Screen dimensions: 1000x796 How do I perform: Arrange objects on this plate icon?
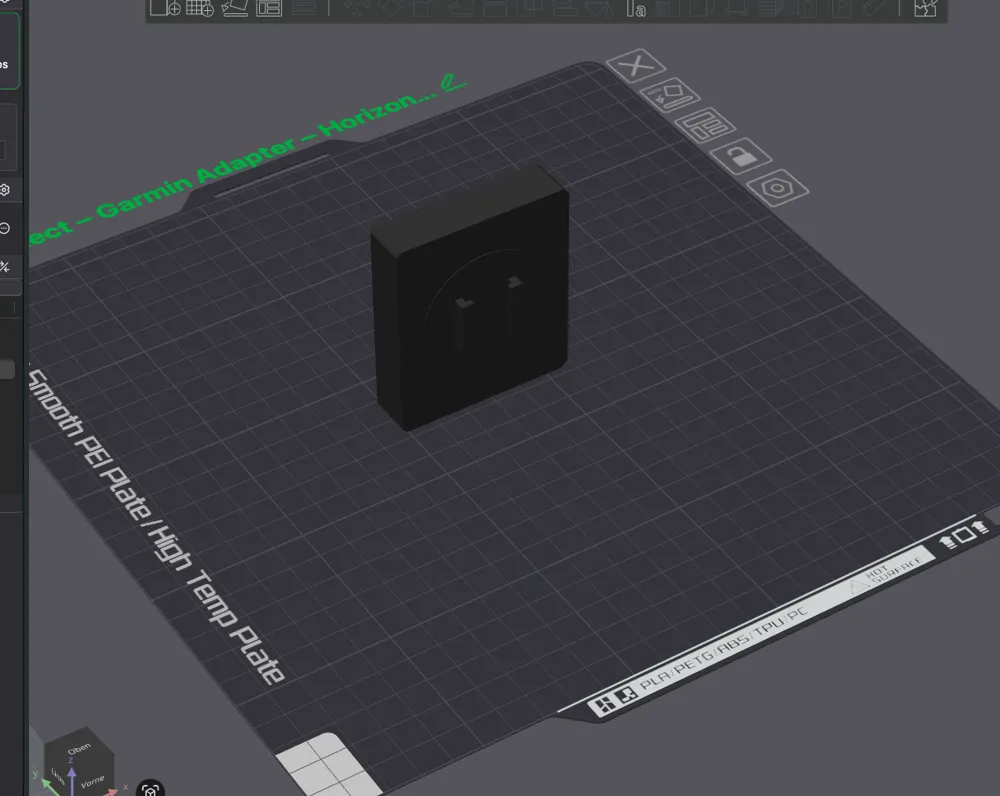pyautogui.click(x=705, y=124)
